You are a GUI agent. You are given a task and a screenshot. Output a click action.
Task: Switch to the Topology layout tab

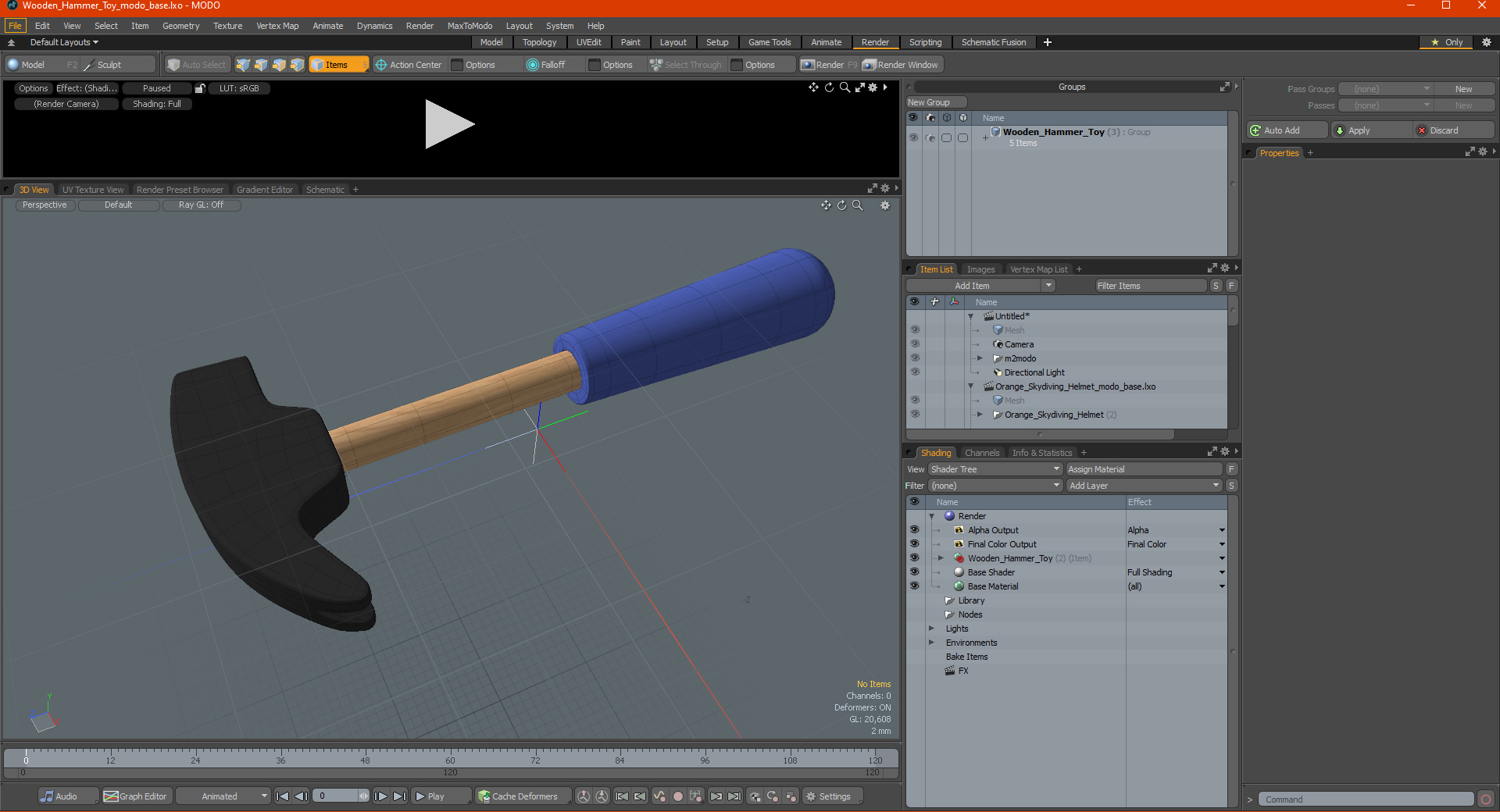click(x=539, y=42)
